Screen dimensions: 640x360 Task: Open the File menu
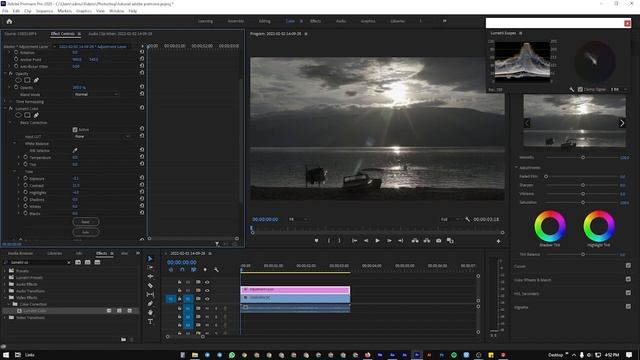[5, 11]
